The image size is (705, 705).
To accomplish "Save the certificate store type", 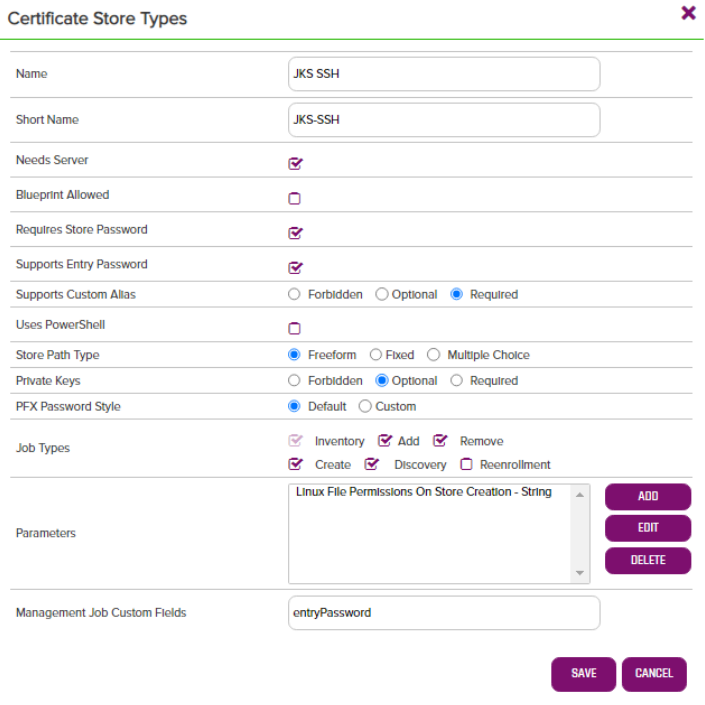I will point(583,673).
